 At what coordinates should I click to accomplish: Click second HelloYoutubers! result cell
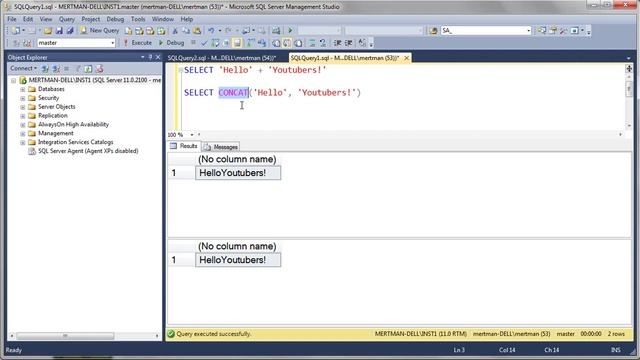point(238,260)
